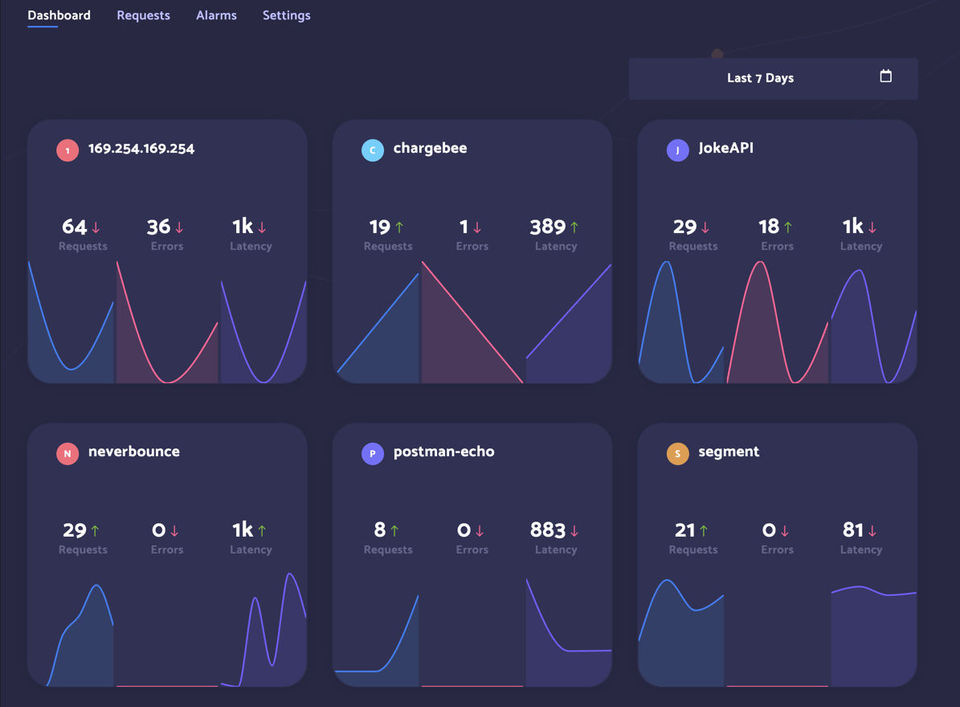Click the 1k Latency value on 169.254.169.254
Viewport: 960px width, 707px height.
[242, 226]
